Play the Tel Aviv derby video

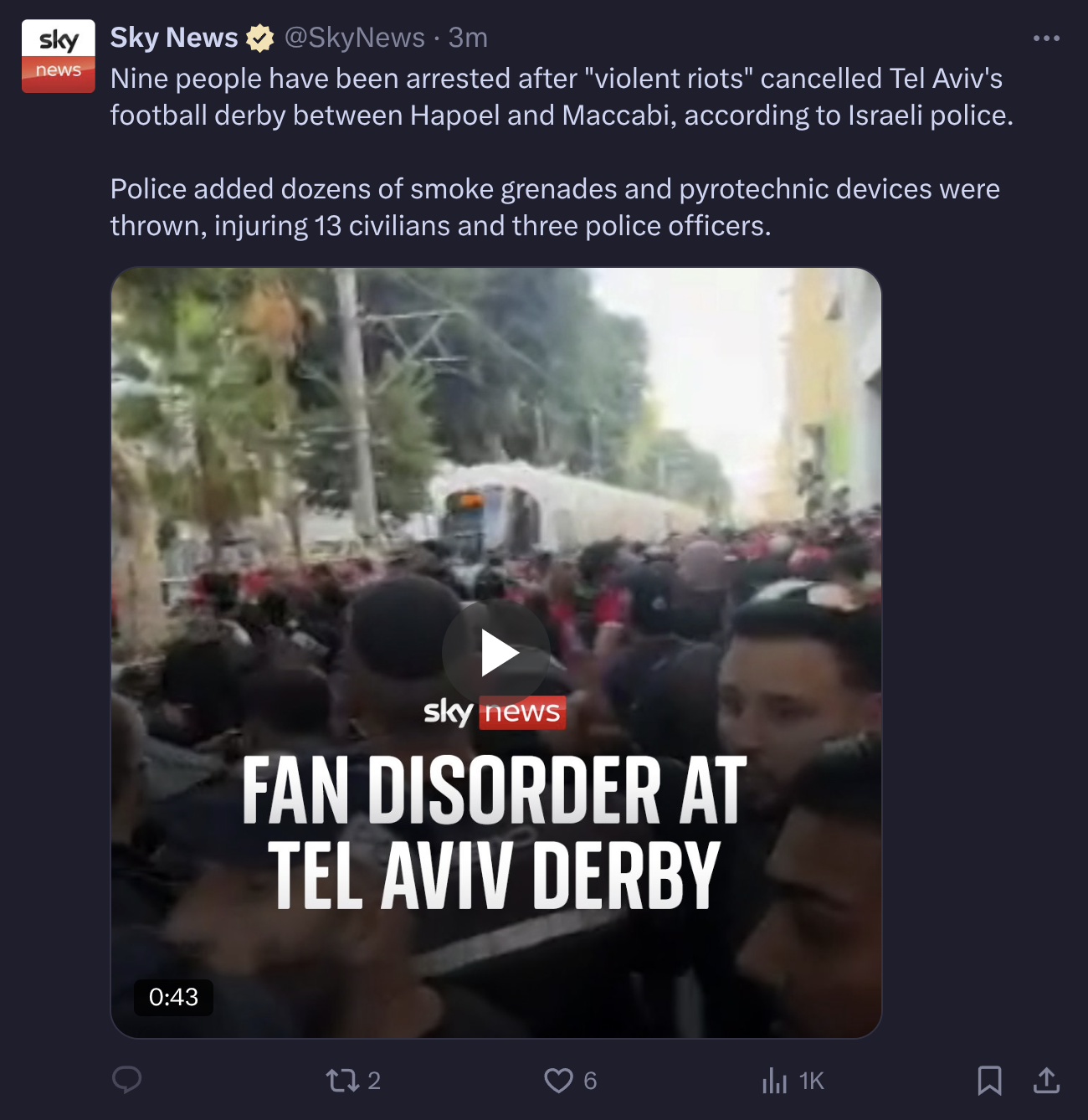point(496,653)
